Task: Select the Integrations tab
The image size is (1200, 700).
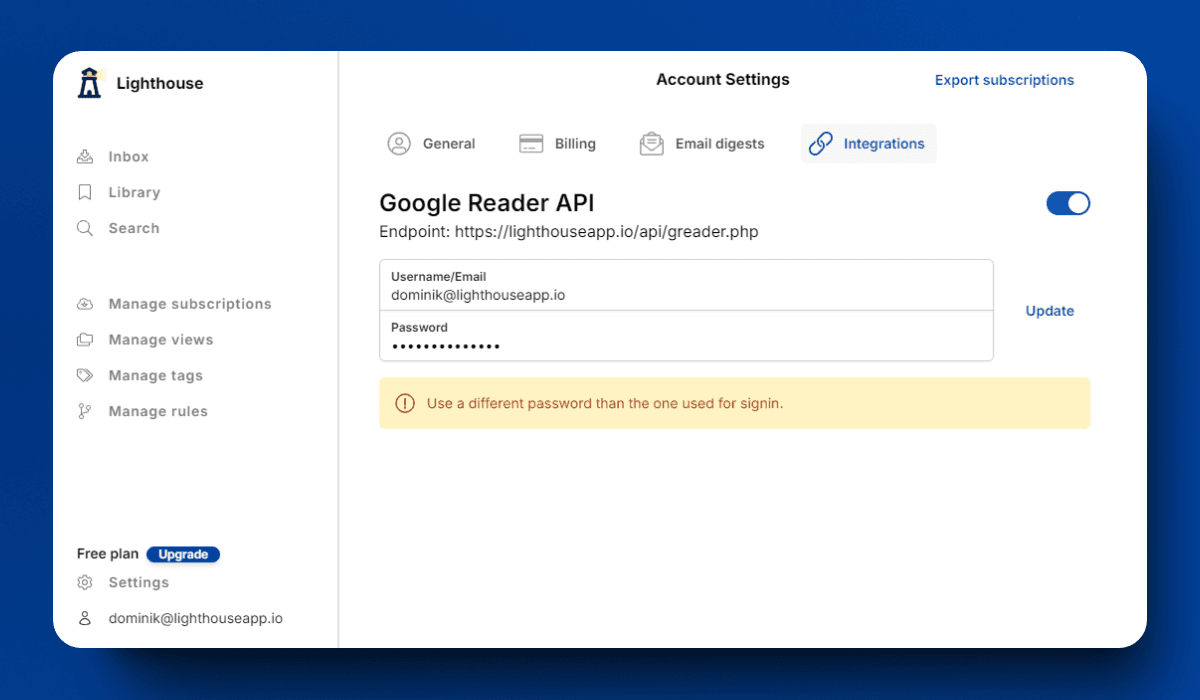Action: (868, 144)
